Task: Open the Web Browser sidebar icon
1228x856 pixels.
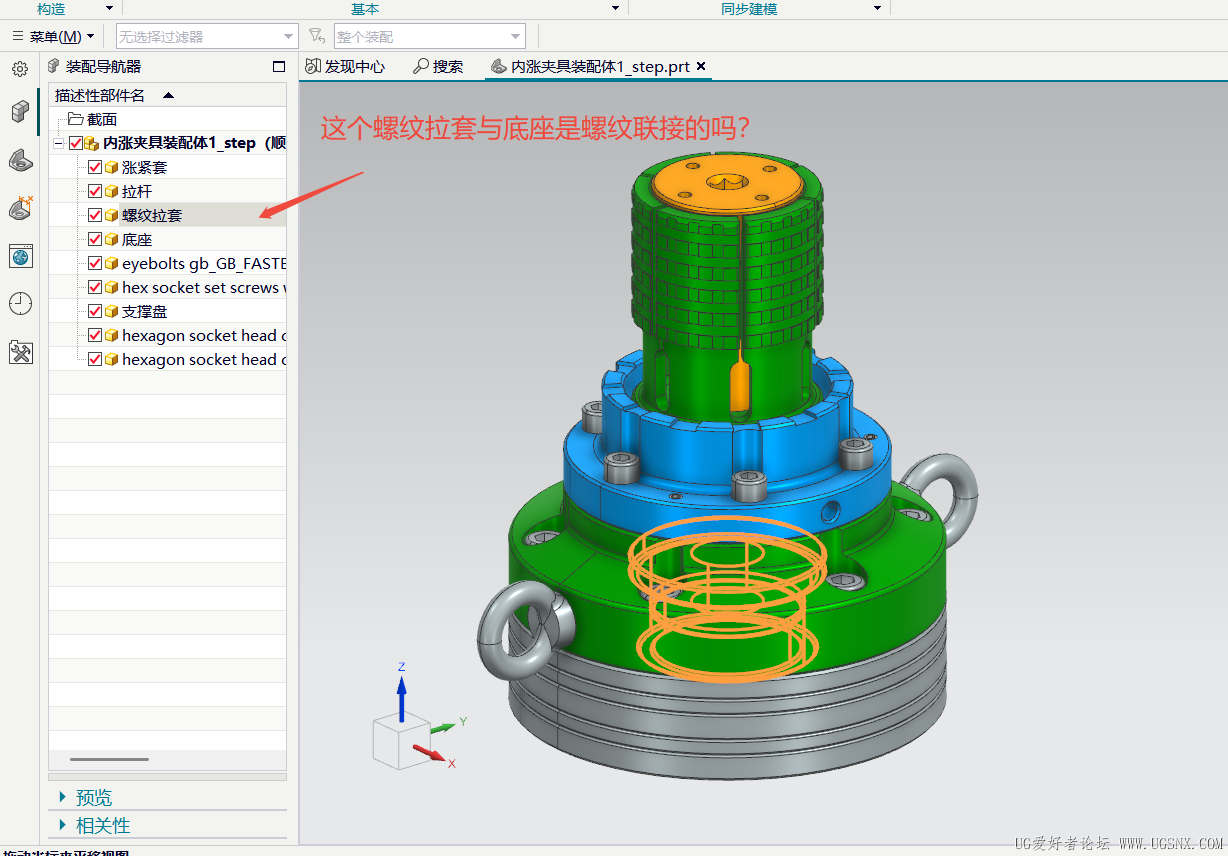Action: click(x=21, y=256)
